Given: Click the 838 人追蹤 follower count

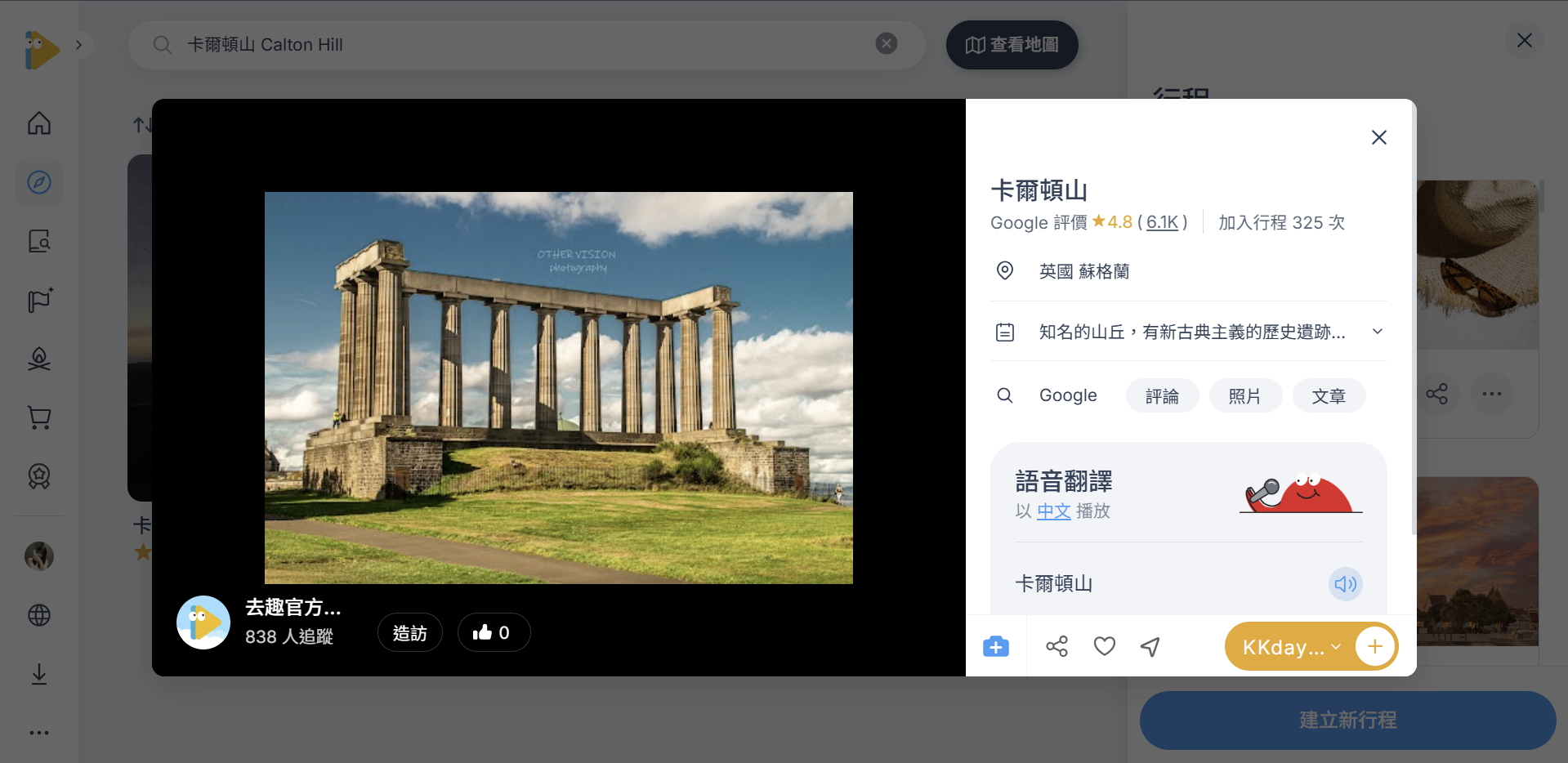Looking at the screenshot, I should point(289,637).
